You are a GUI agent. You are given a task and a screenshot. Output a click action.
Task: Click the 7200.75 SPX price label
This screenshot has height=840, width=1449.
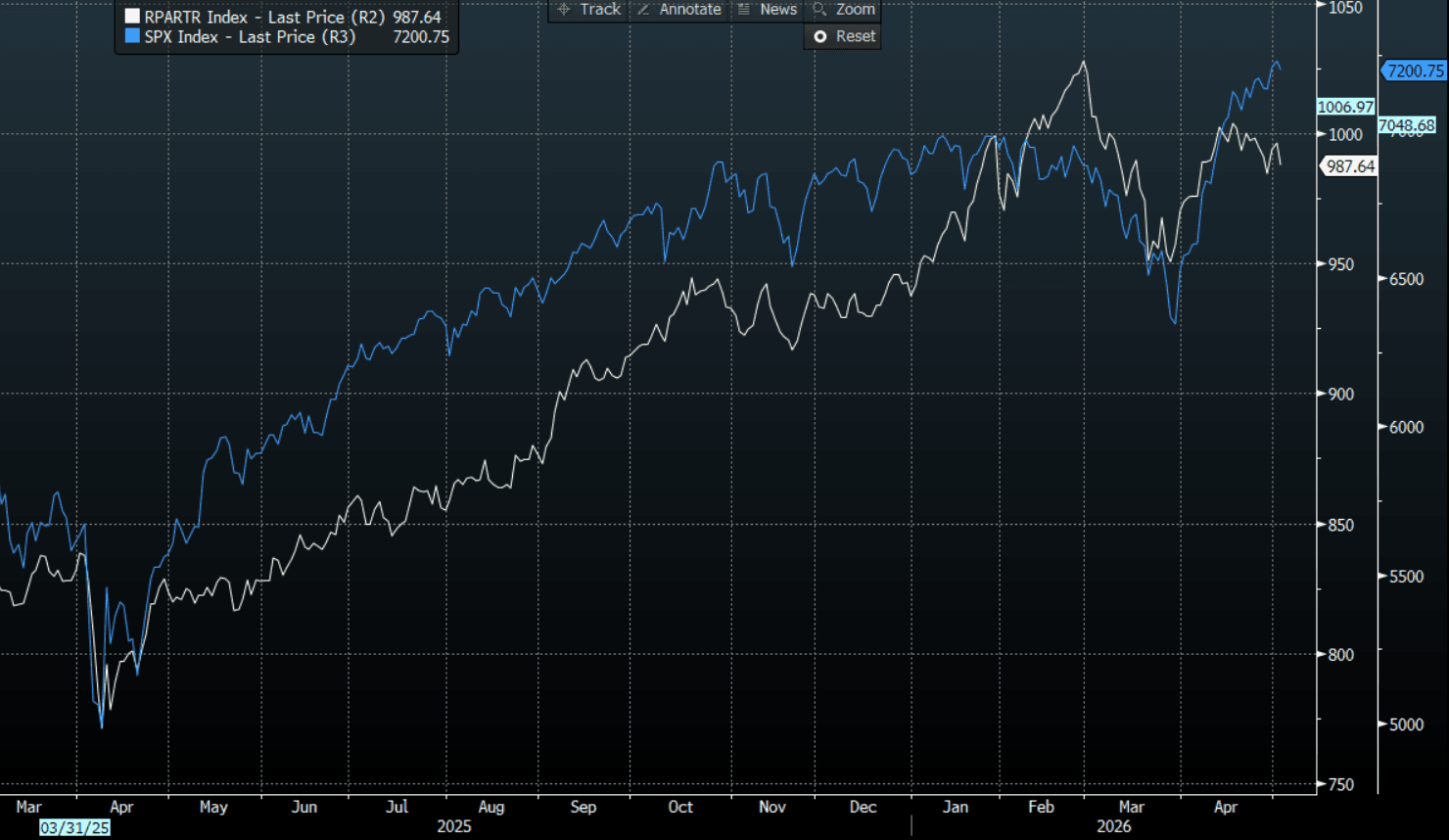pos(1415,70)
